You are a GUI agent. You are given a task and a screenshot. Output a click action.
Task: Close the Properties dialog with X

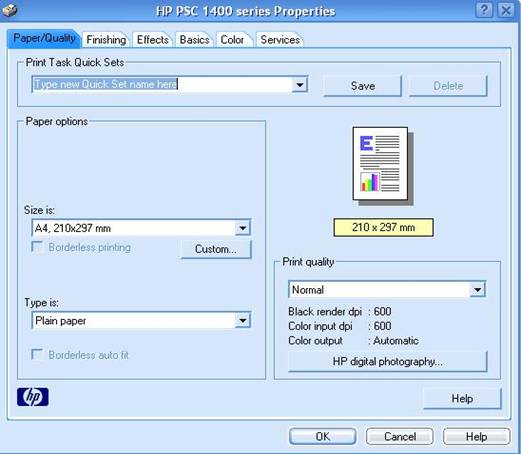506,10
